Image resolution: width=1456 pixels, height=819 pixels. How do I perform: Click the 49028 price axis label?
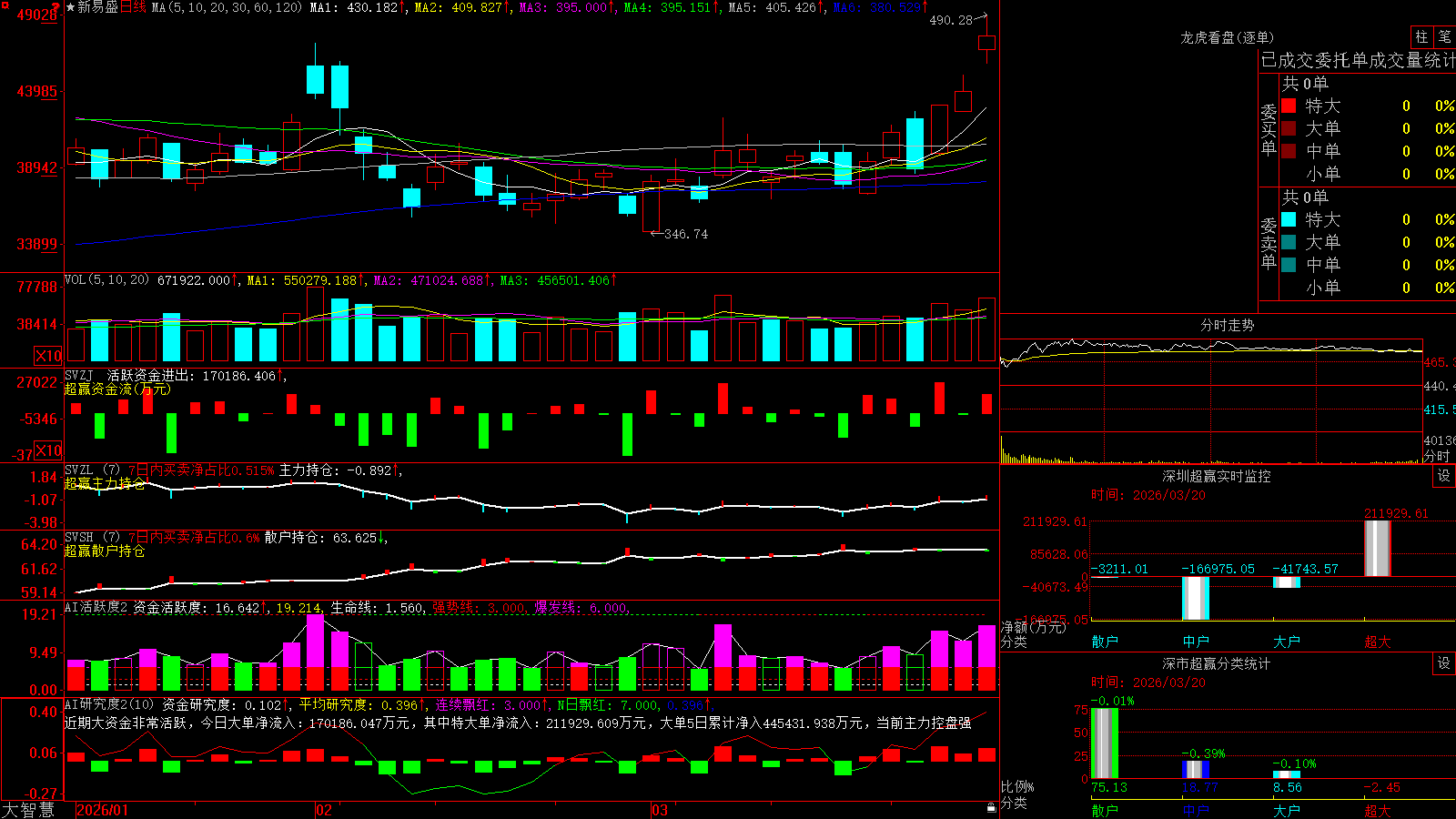[37, 15]
